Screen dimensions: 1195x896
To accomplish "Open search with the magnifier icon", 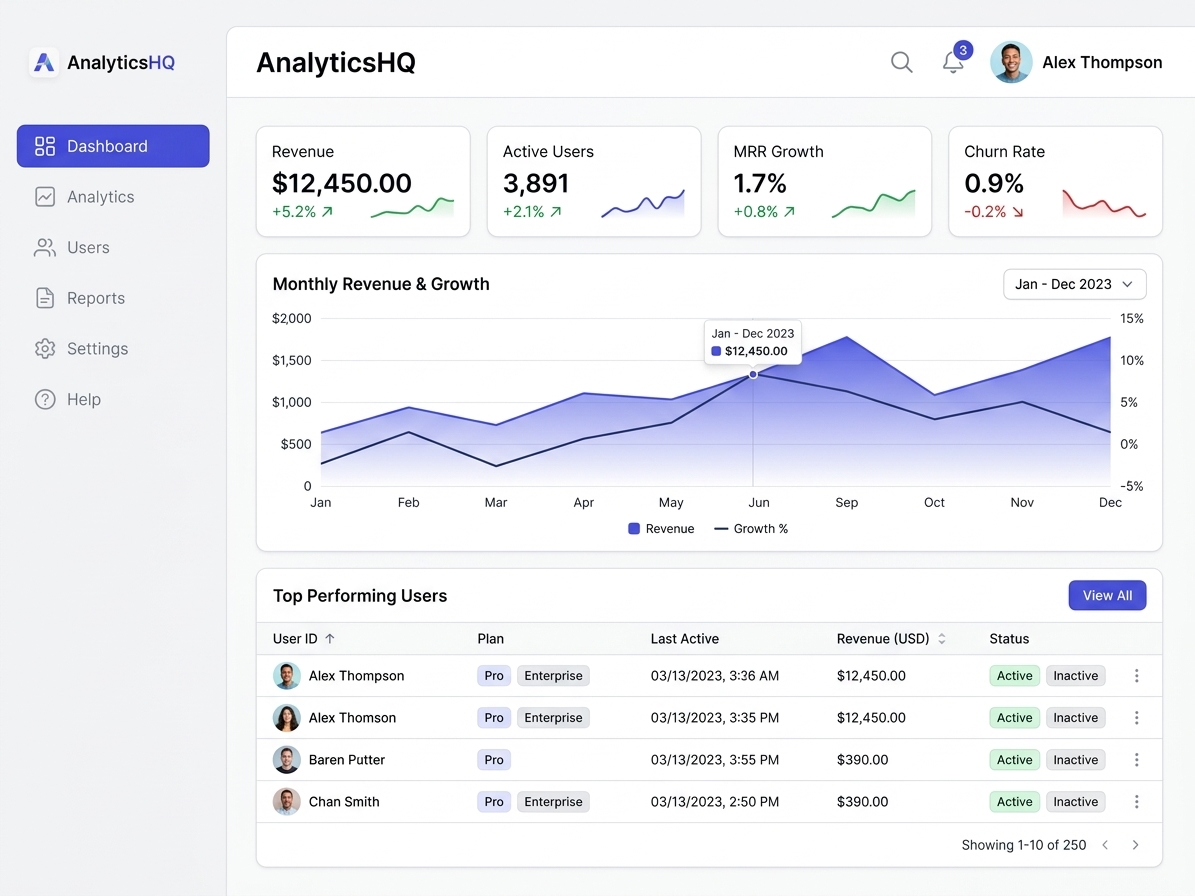I will pyautogui.click(x=901, y=62).
